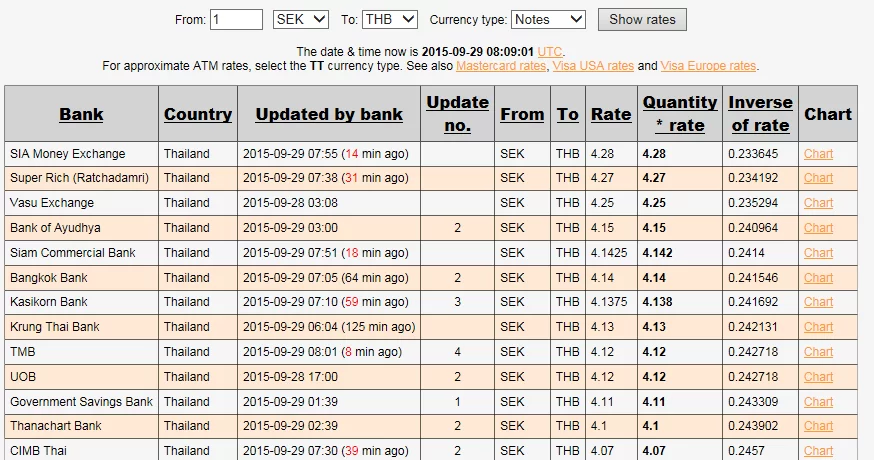Open the SEK source currency dropdown

pos(300,19)
